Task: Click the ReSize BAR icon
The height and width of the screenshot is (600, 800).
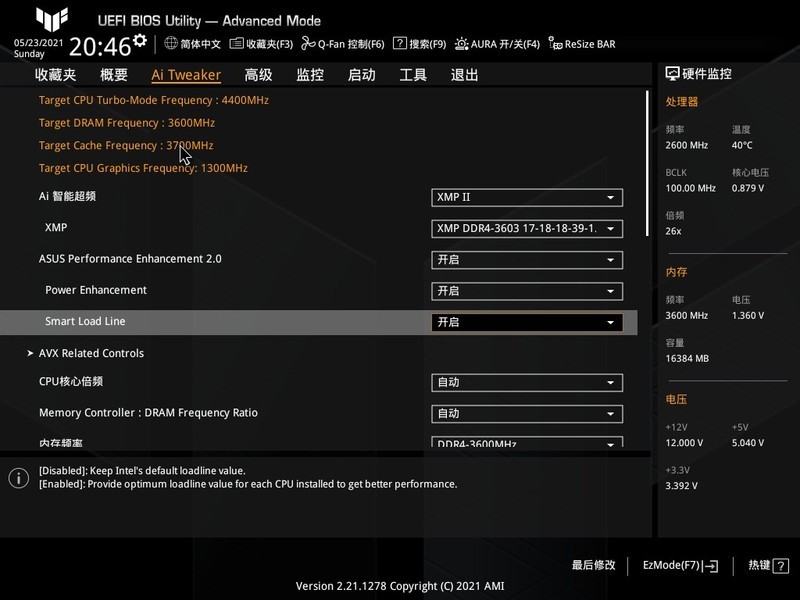Action: (555, 43)
